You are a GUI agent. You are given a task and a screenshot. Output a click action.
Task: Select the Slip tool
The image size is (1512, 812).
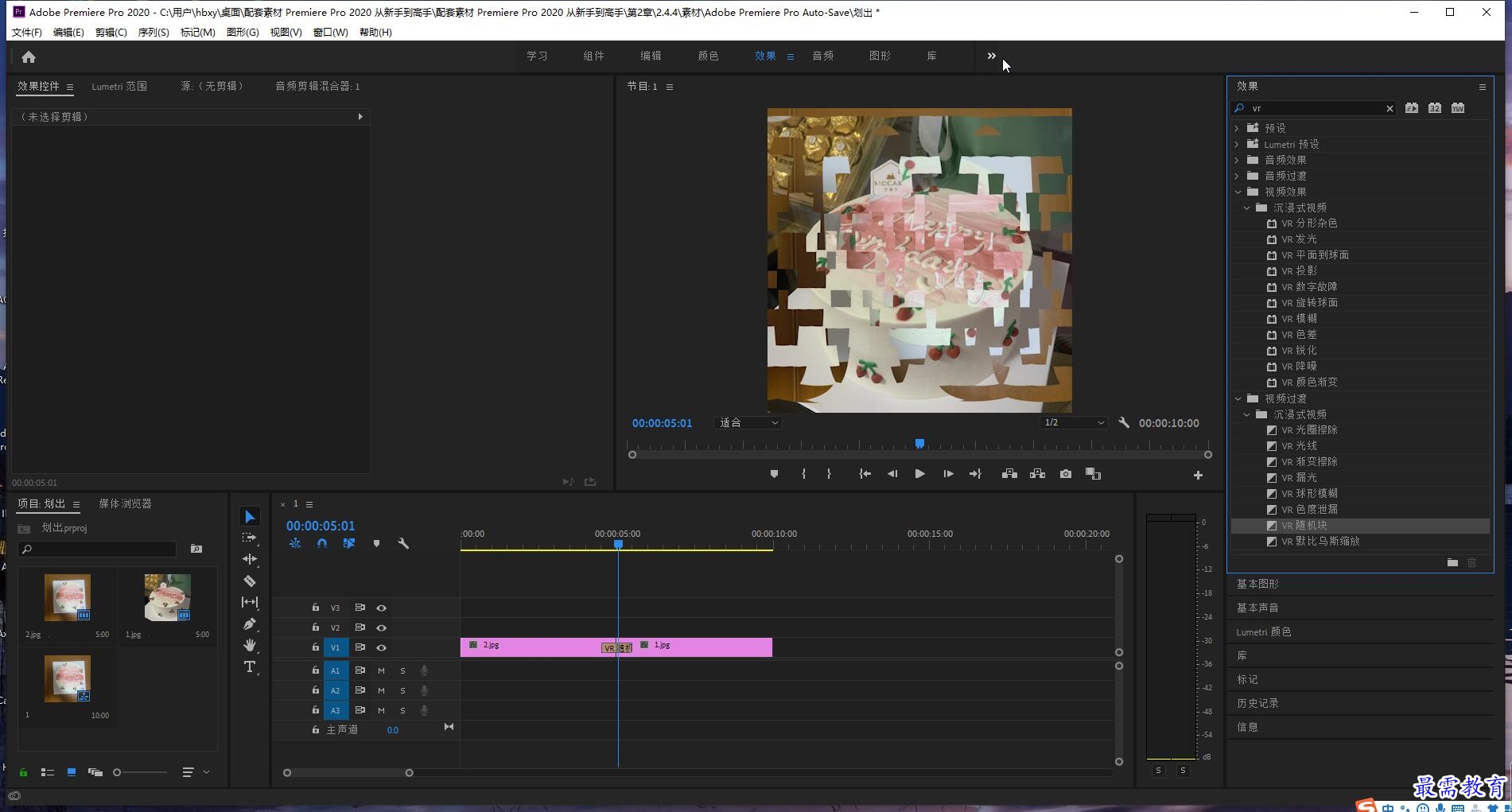click(x=250, y=602)
